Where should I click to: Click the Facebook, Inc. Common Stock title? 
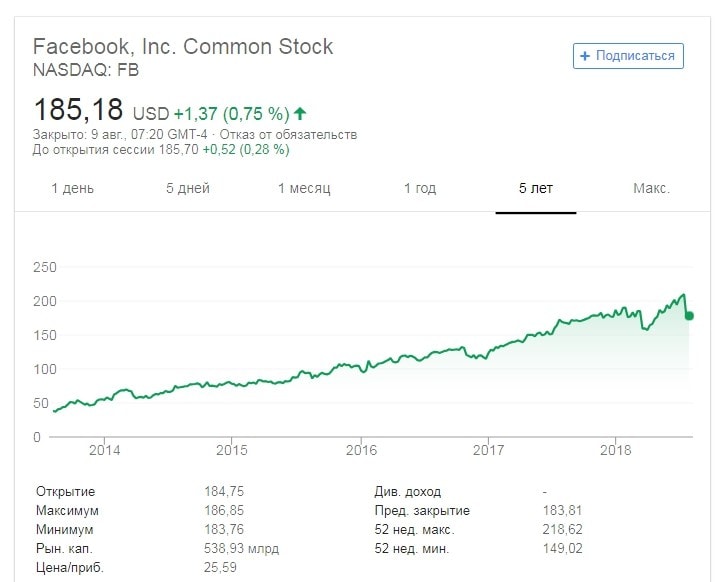pyautogui.click(x=183, y=46)
